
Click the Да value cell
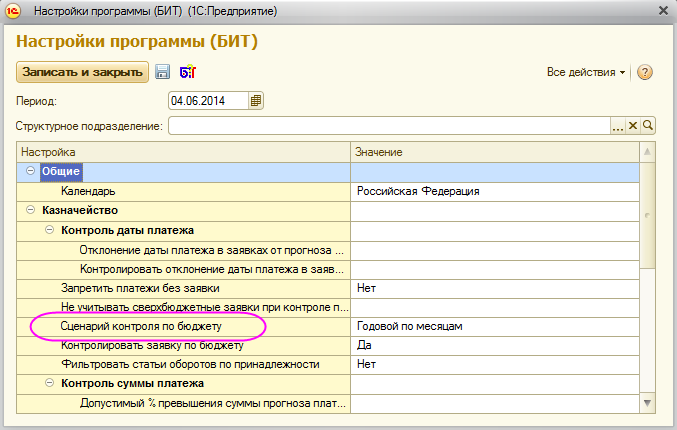495,345
